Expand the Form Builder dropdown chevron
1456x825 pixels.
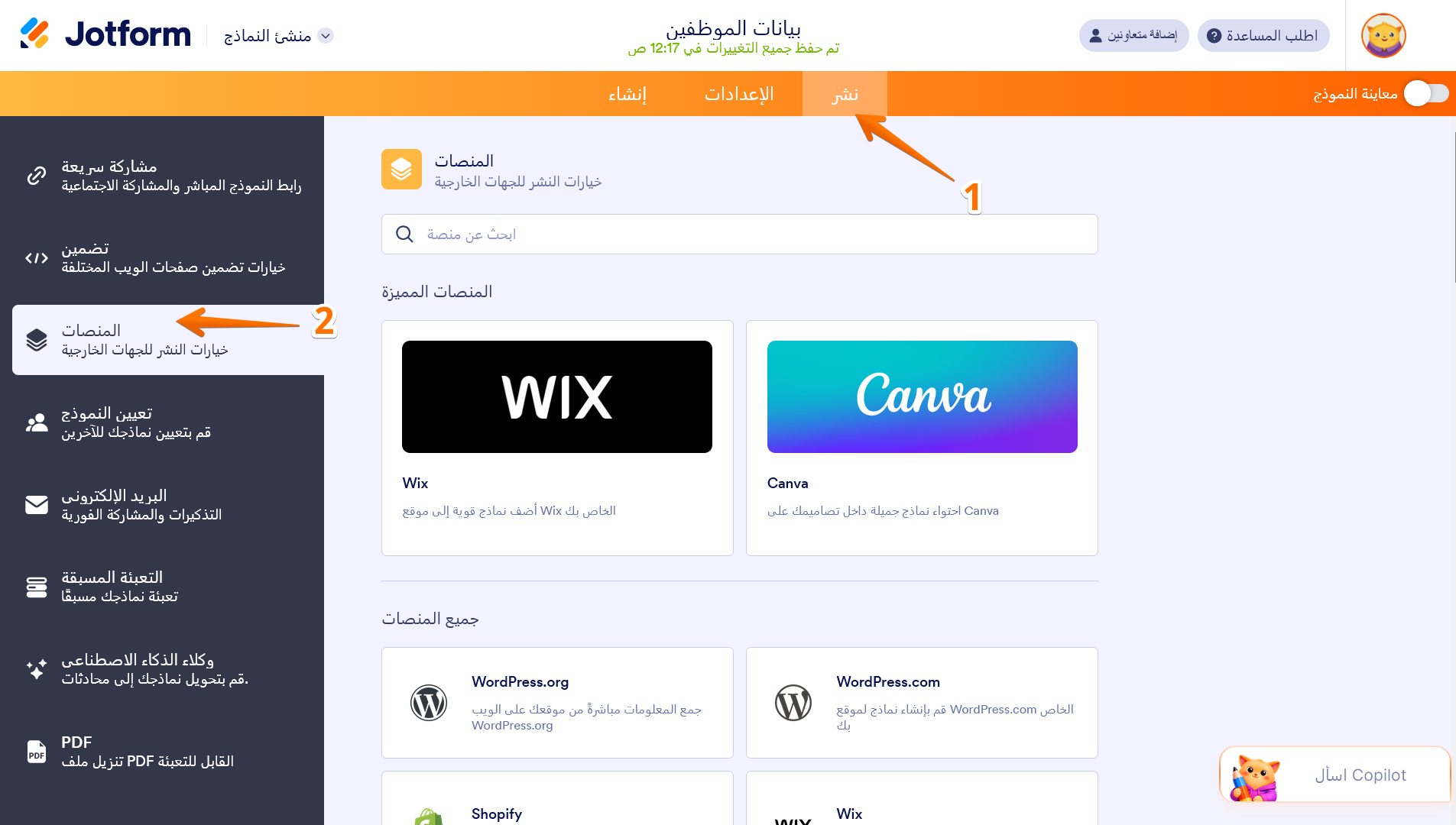tap(326, 36)
